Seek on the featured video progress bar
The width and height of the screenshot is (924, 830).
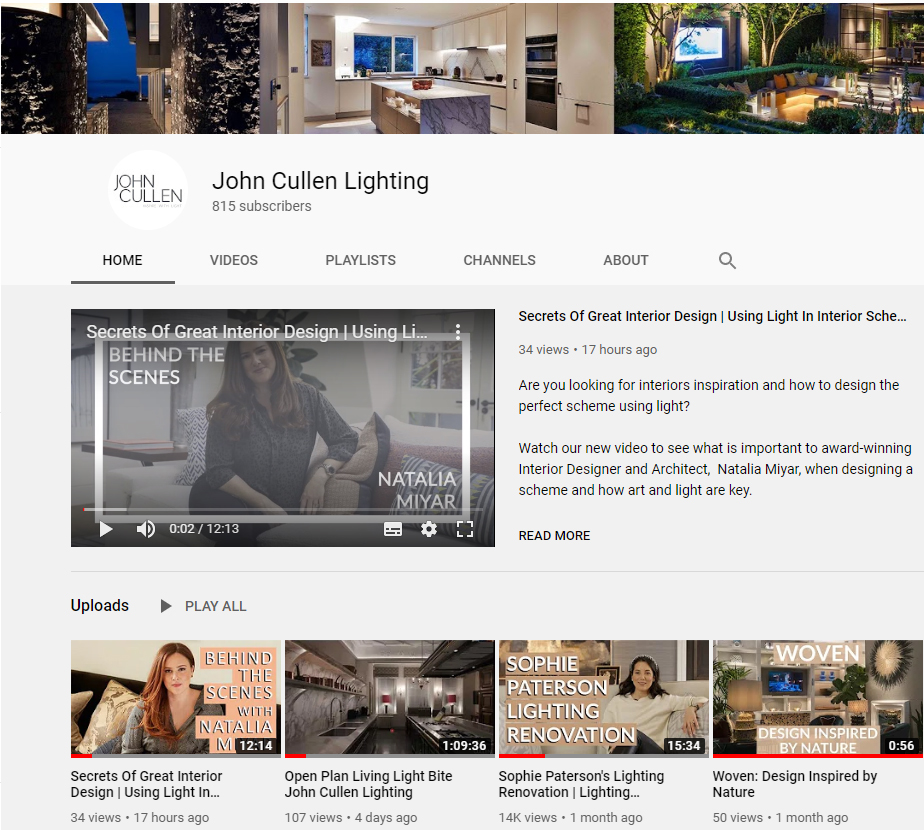click(x=283, y=509)
